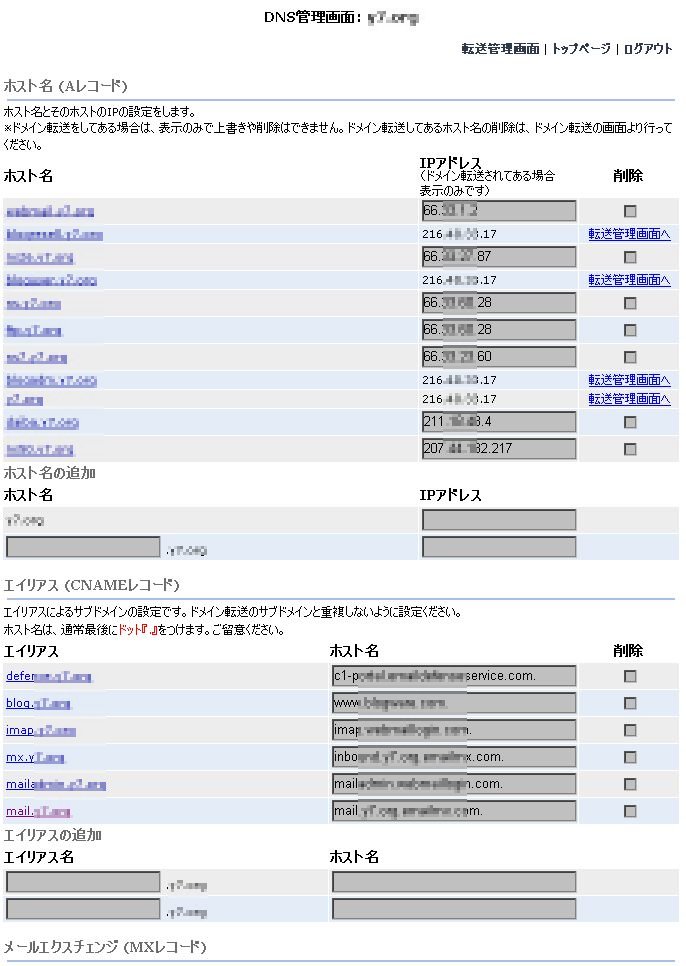This screenshot has width=686, height=966.
Task: Click IP address field ending in .87
Action: pyautogui.click(x=499, y=257)
